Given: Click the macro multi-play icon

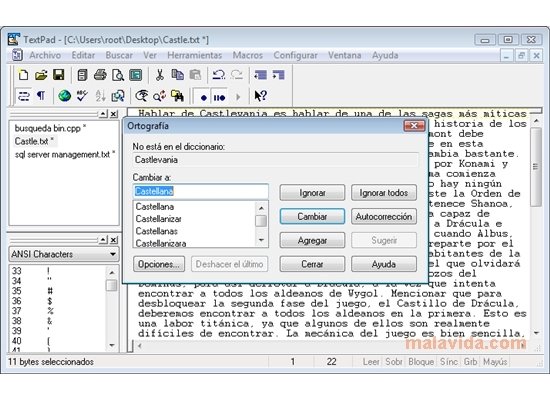Looking at the screenshot, I should click(x=220, y=98).
